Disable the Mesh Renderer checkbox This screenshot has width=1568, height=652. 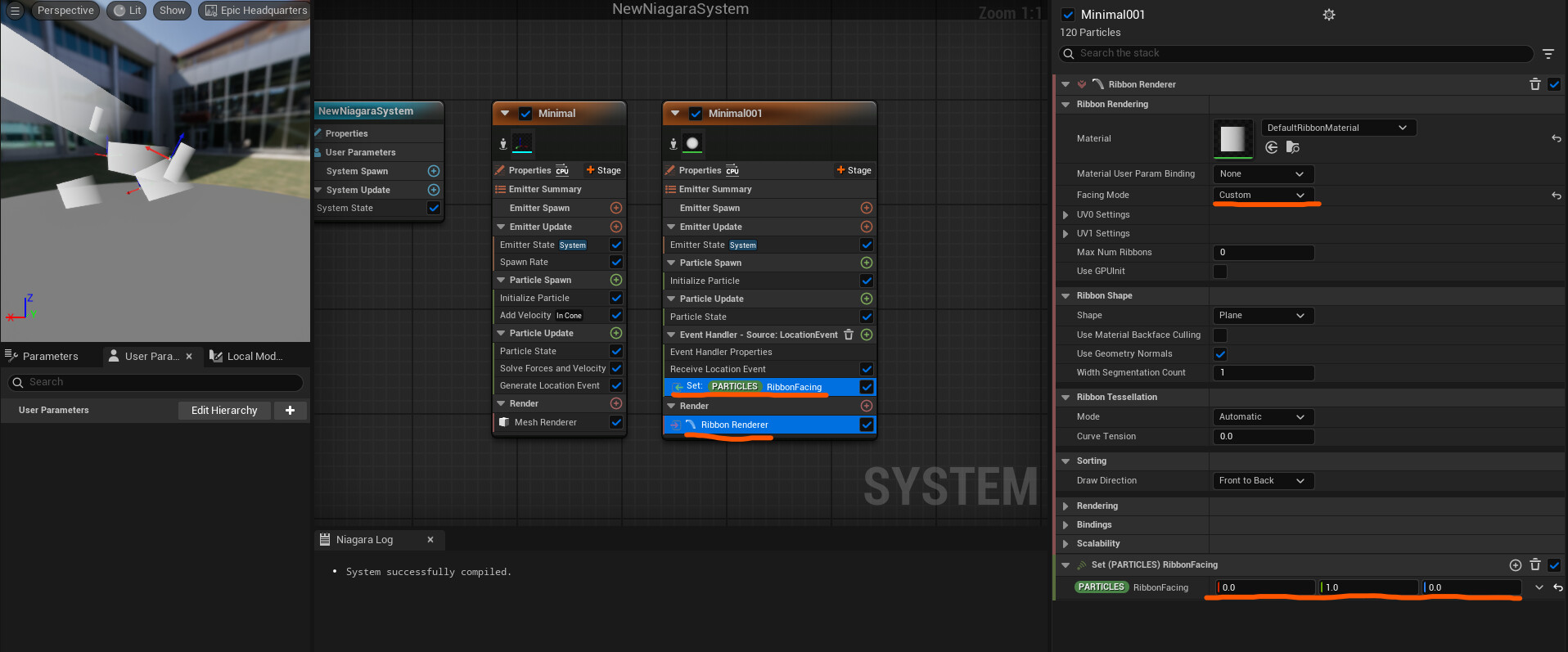point(616,422)
